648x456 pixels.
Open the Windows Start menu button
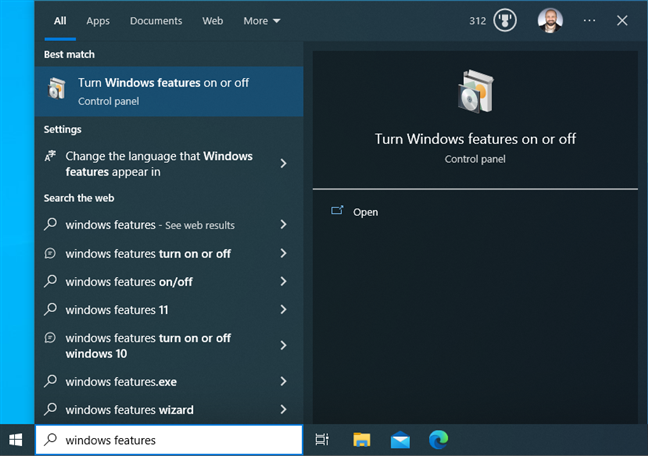(x=16, y=440)
